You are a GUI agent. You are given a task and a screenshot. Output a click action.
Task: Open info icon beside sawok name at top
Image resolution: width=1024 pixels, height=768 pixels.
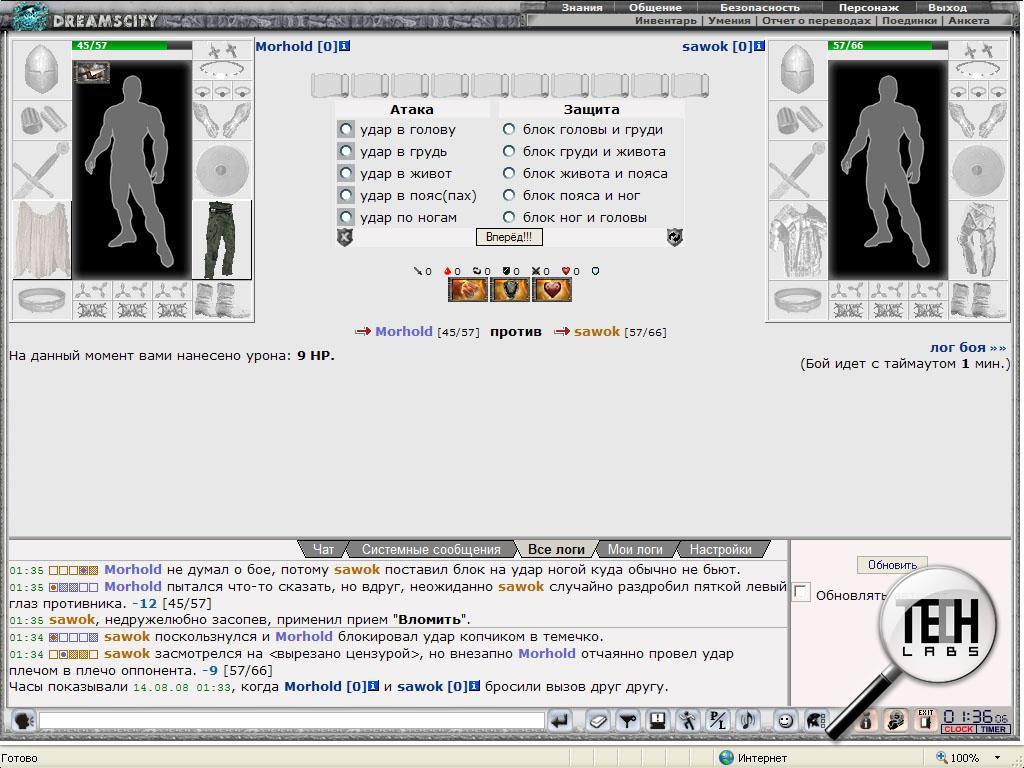[x=760, y=46]
